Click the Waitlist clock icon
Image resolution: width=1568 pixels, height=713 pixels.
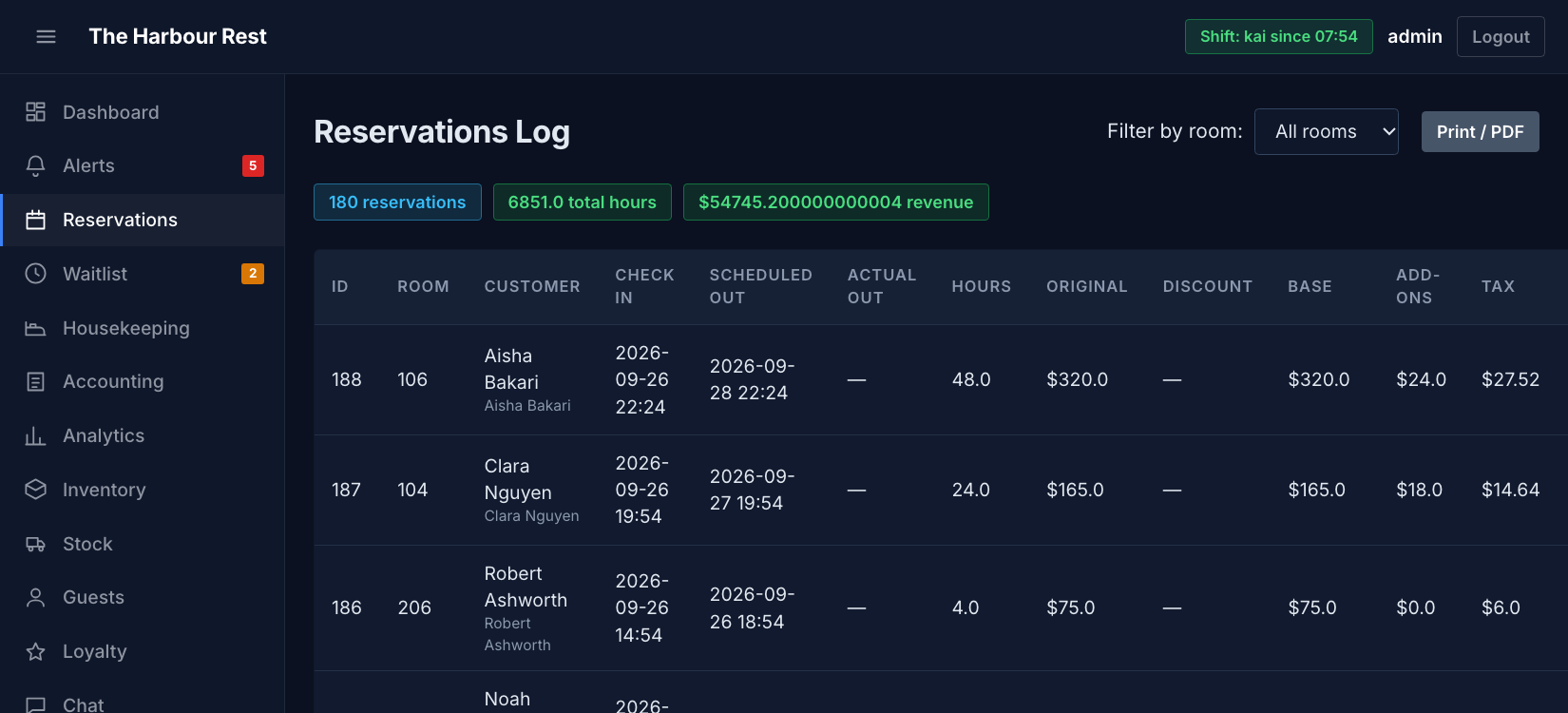[35, 274]
